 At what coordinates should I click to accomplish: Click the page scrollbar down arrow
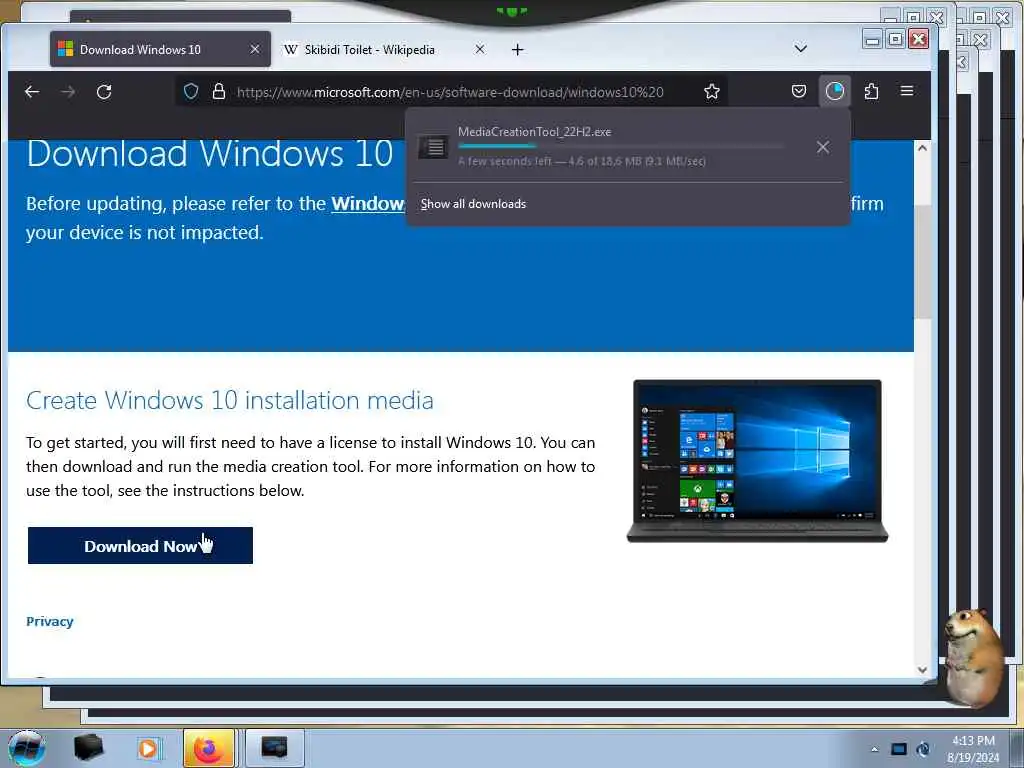[x=922, y=669]
